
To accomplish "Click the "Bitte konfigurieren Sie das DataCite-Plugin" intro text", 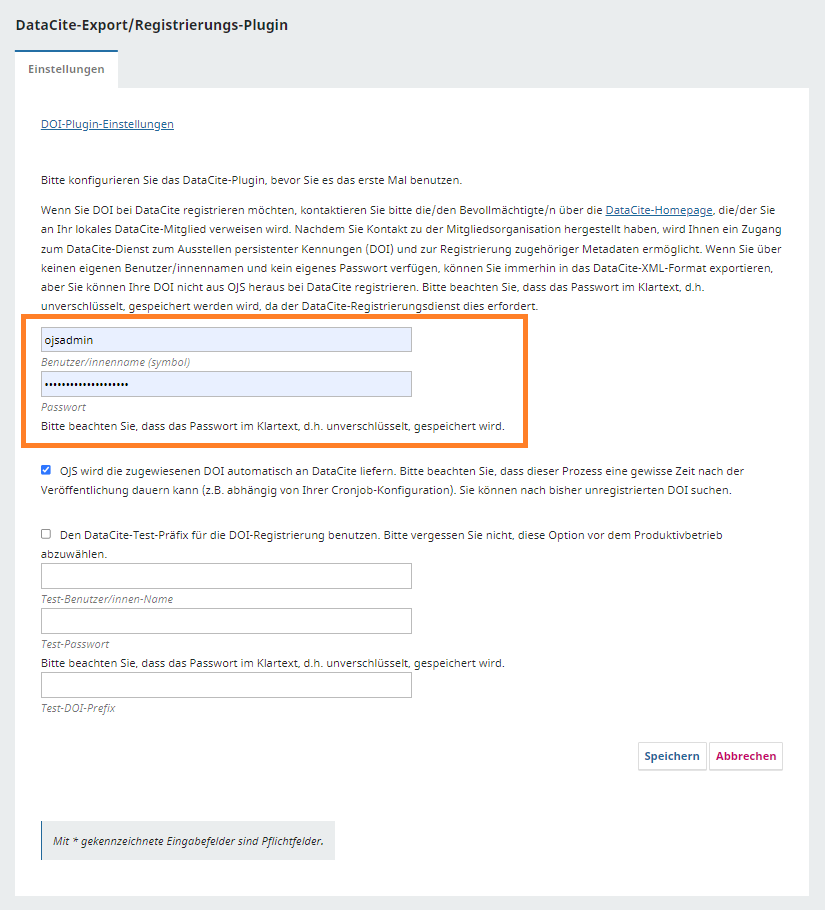I will pos(251,180).
